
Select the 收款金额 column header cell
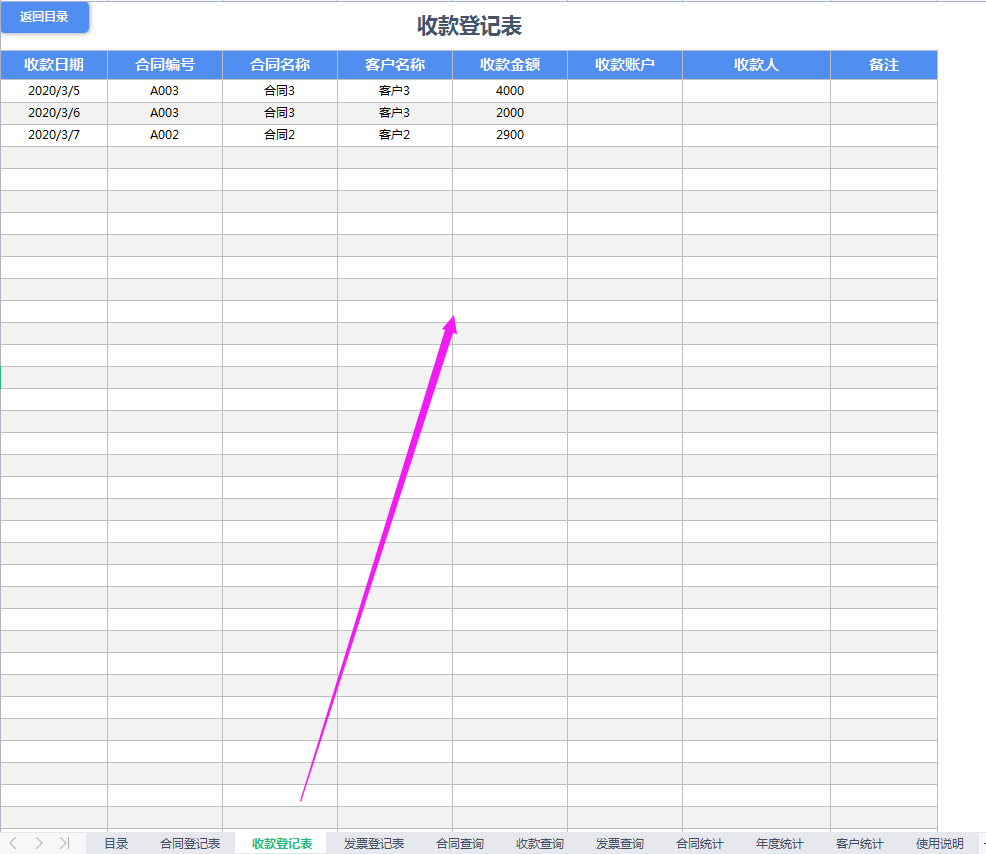[x=509, y=65]
